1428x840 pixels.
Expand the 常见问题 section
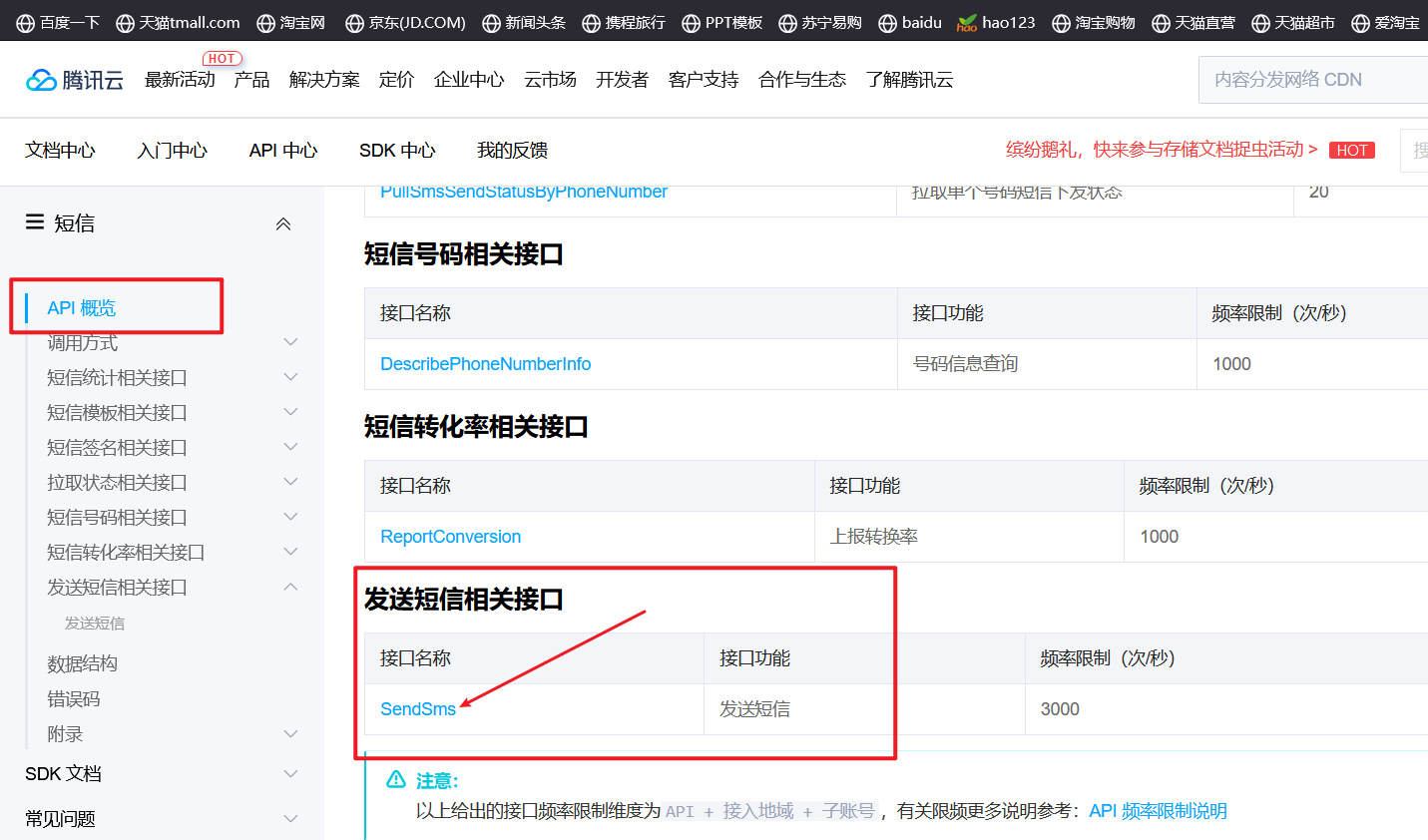290,819
